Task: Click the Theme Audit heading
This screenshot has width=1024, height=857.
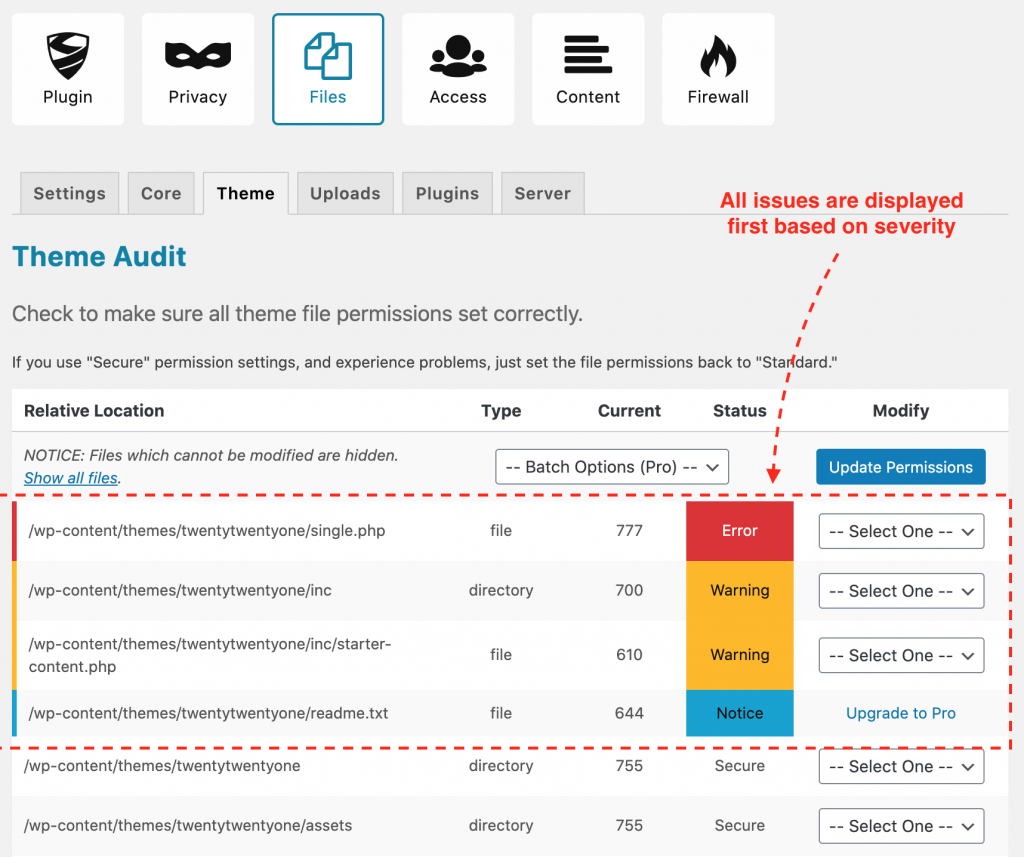Action: 99,257
